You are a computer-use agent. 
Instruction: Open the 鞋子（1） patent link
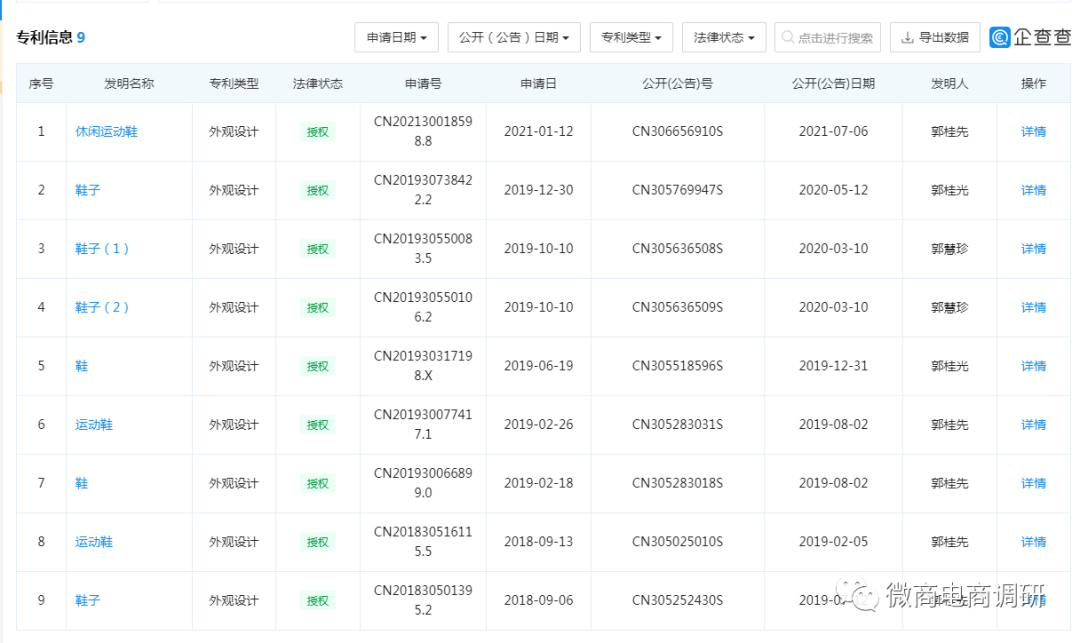click(102, 249)
